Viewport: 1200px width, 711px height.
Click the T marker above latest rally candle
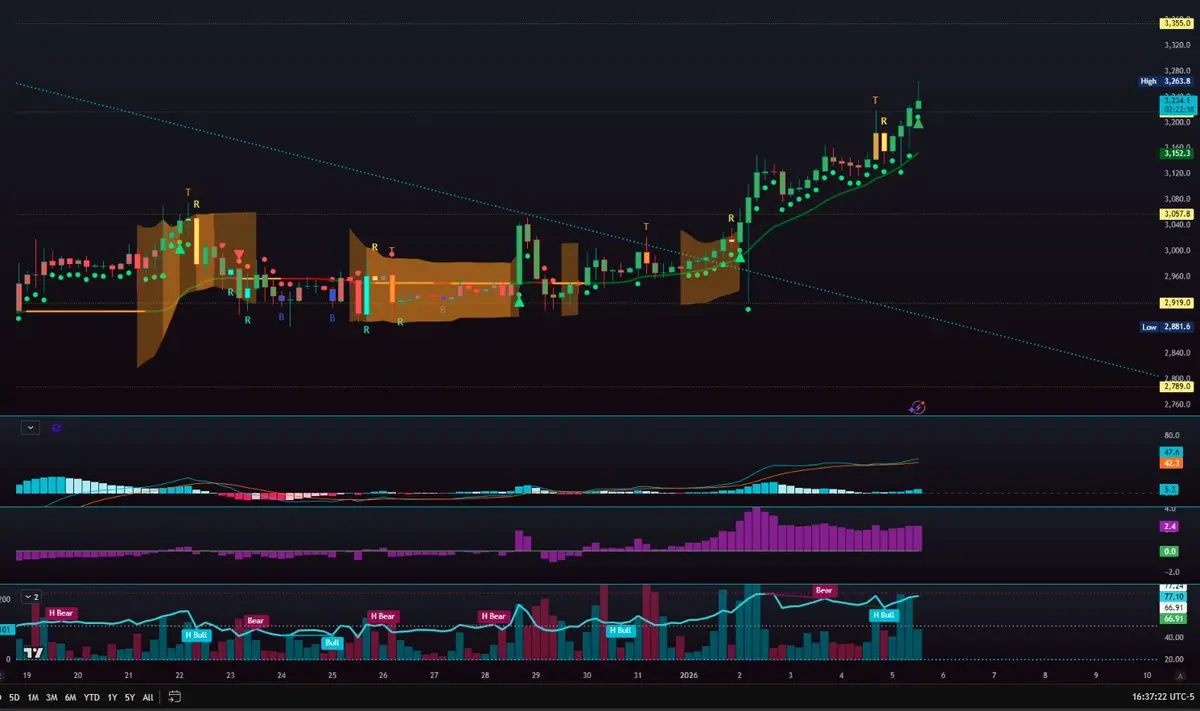(x=876, y=100)
